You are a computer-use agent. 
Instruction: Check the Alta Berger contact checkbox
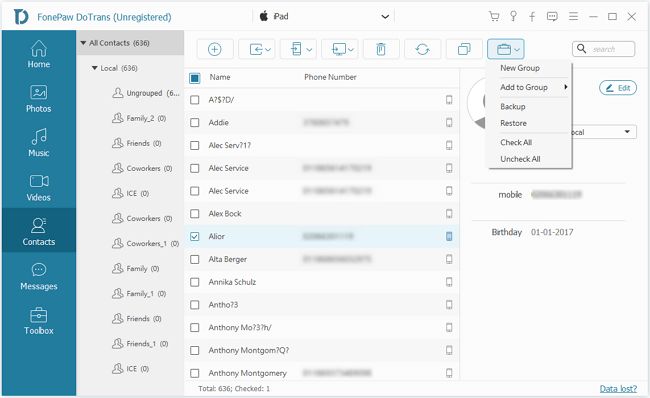[194, 260]
